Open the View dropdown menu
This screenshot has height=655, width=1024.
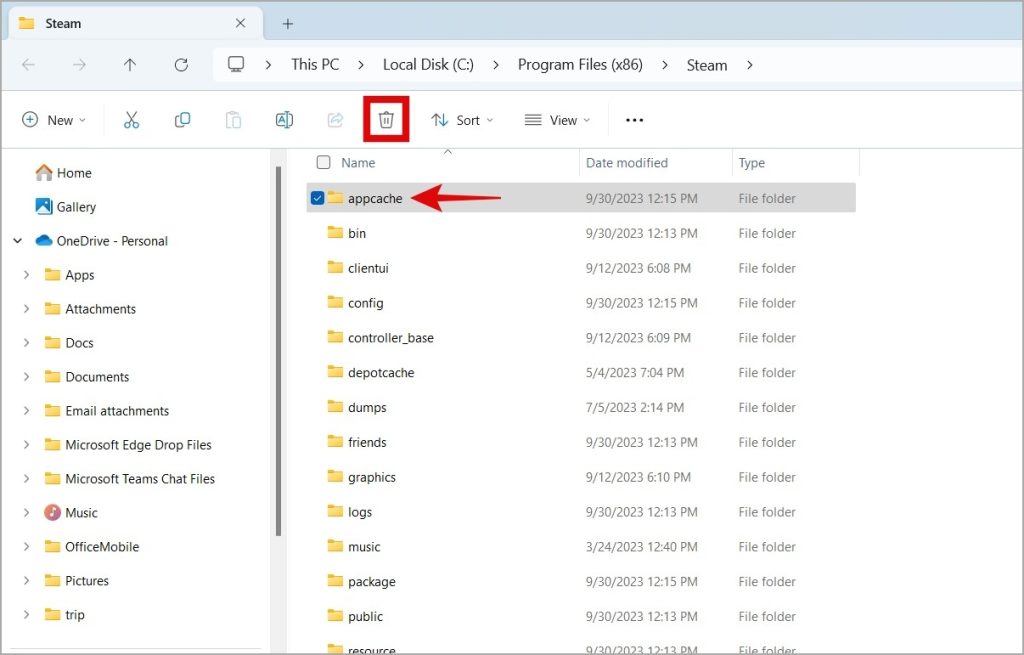click(x=557, y=120)
